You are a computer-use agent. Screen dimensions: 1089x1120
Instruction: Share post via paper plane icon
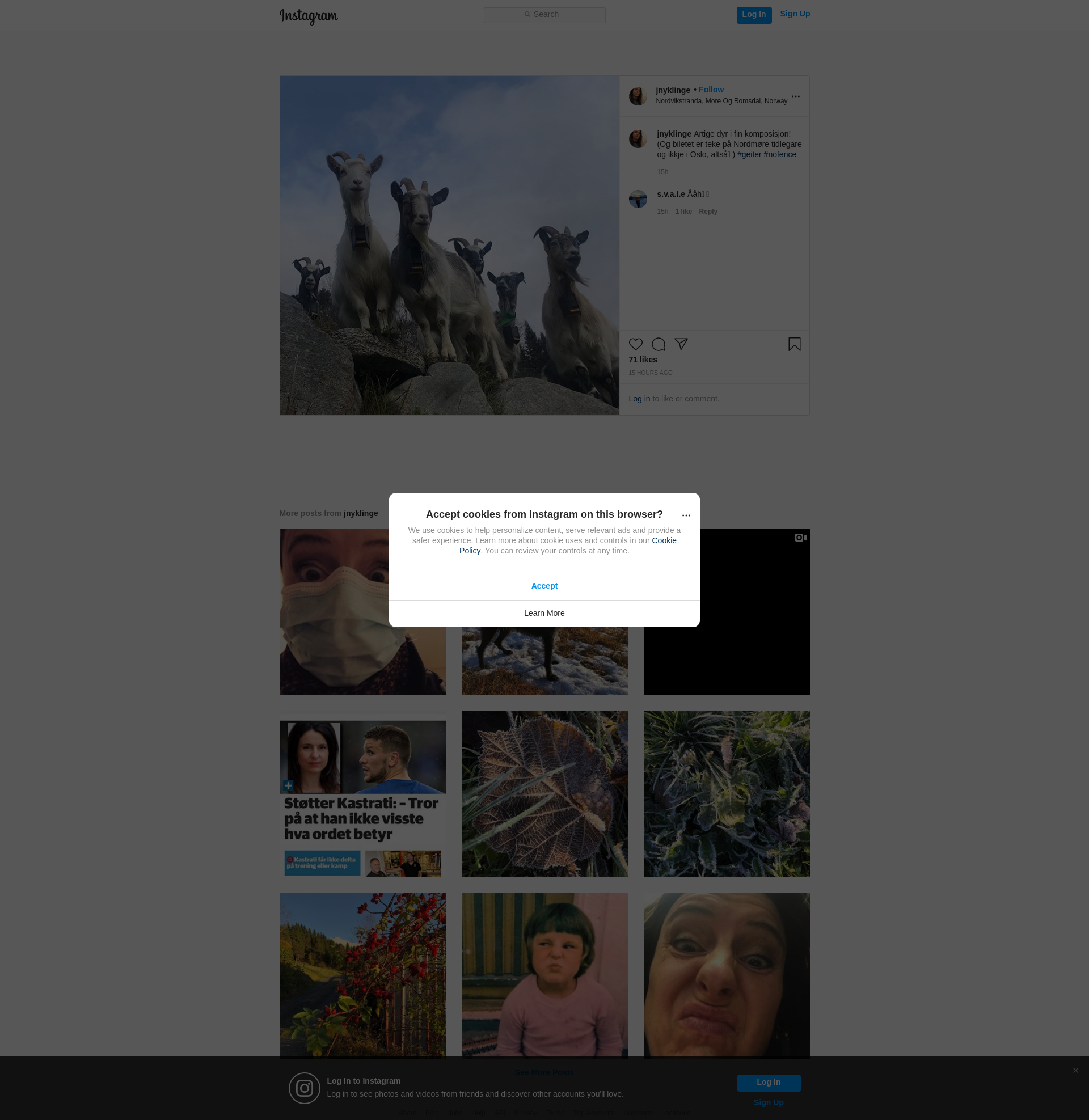[x=681, y=344]
